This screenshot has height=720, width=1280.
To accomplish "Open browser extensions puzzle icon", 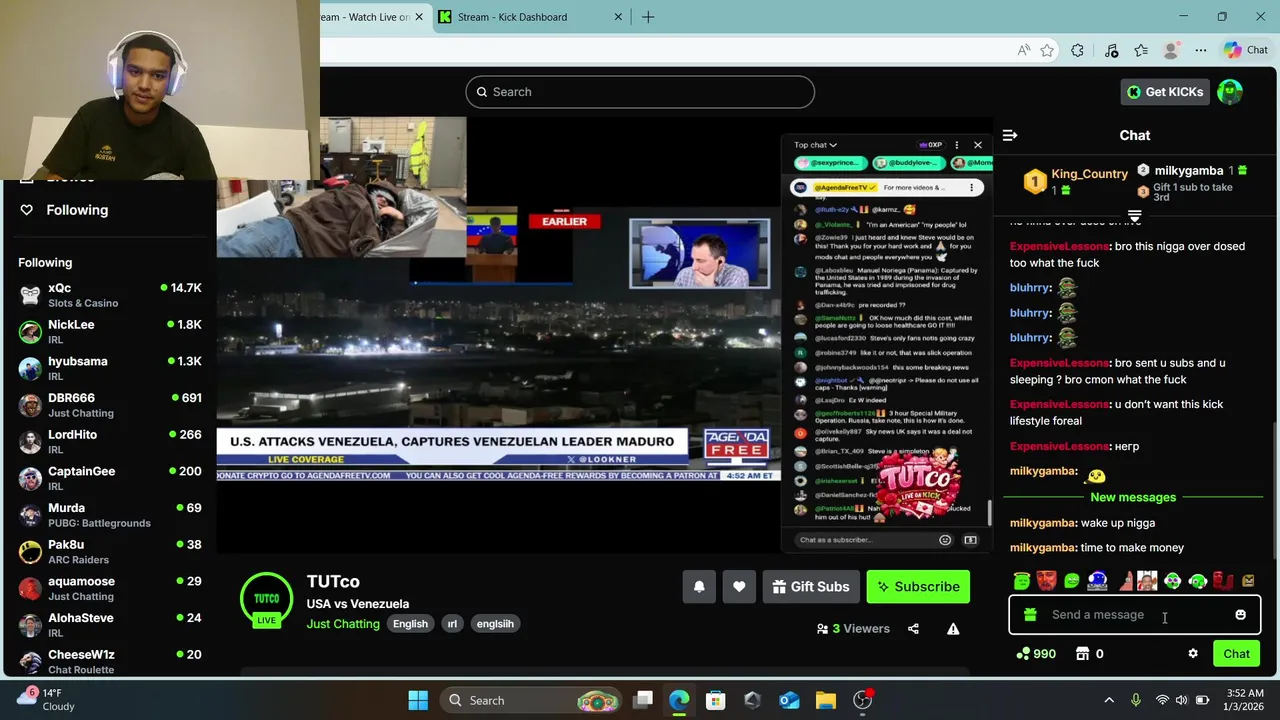I will [1077, 50].
